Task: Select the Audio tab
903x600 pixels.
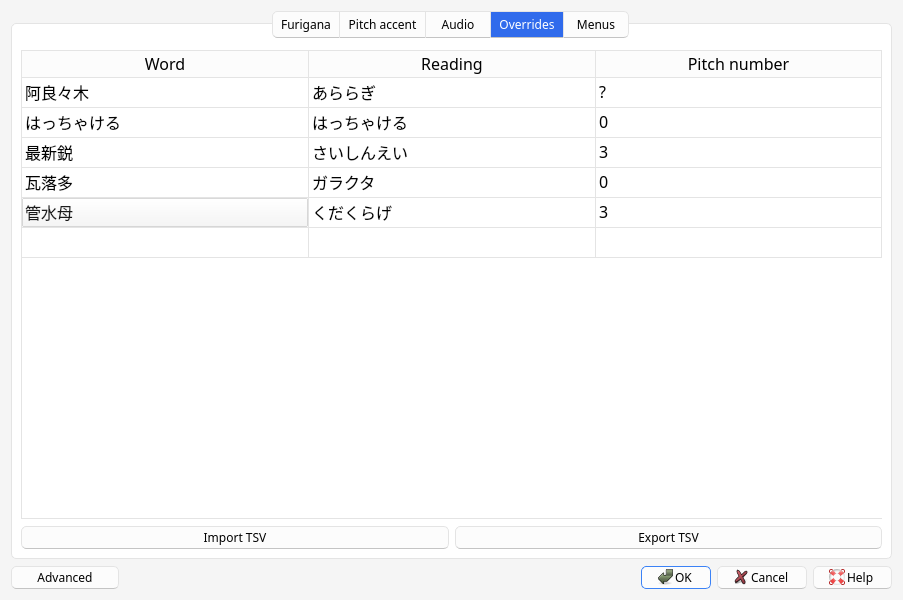Action: (457, 24)
